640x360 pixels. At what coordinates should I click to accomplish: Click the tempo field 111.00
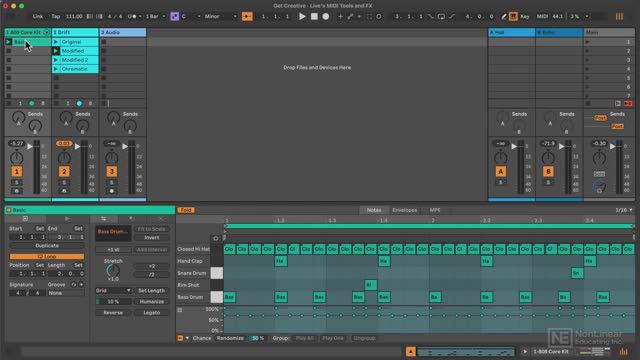pyautogui.click(x=74, y=16)
